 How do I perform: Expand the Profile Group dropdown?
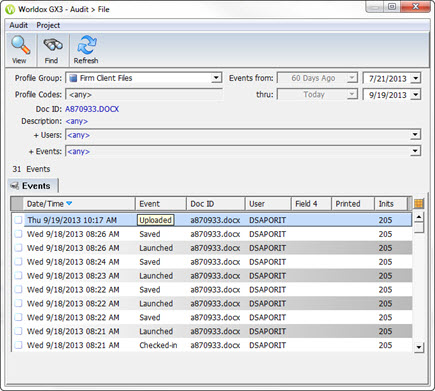(216, 78)
